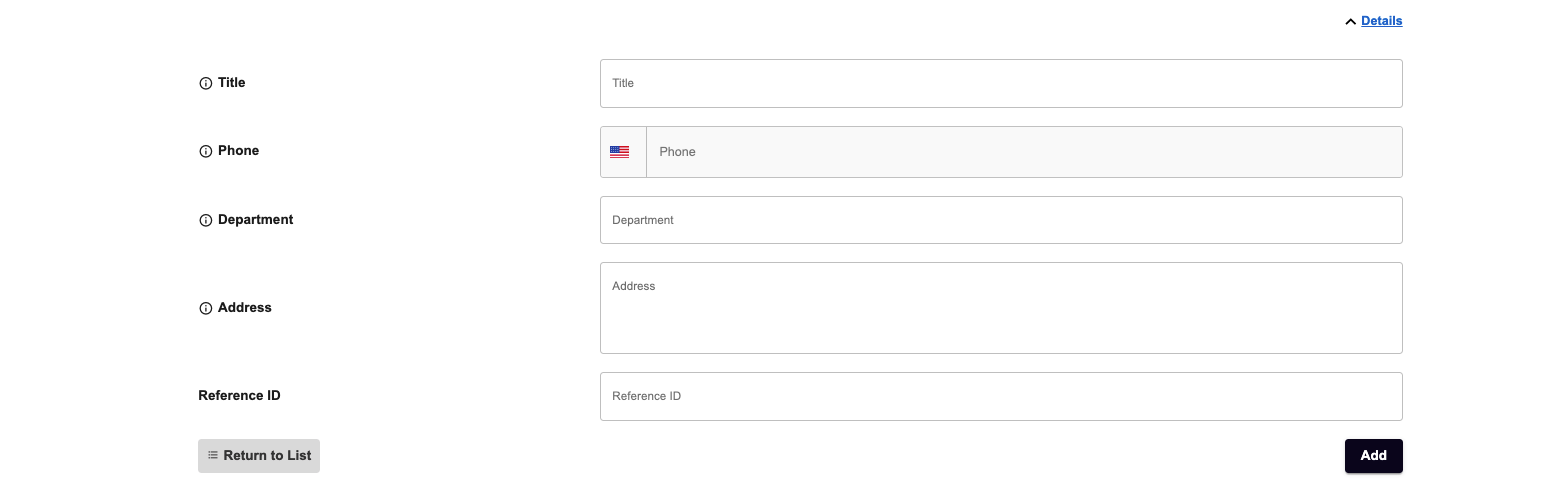Viewport: 1564px width, 495px height.
Task: Click the info icon beside Phone
Action: click(206, 152)
